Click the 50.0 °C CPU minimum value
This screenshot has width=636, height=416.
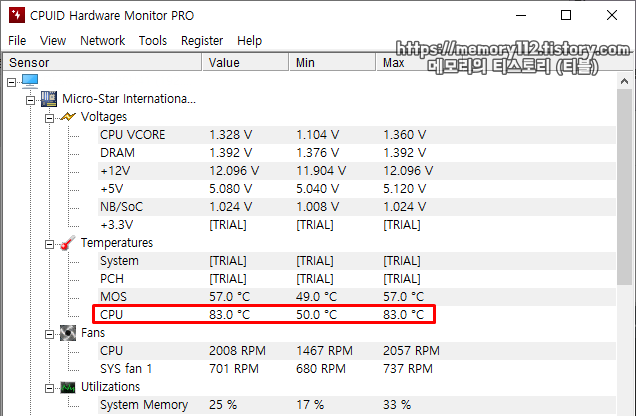click(x=316, y=315)
